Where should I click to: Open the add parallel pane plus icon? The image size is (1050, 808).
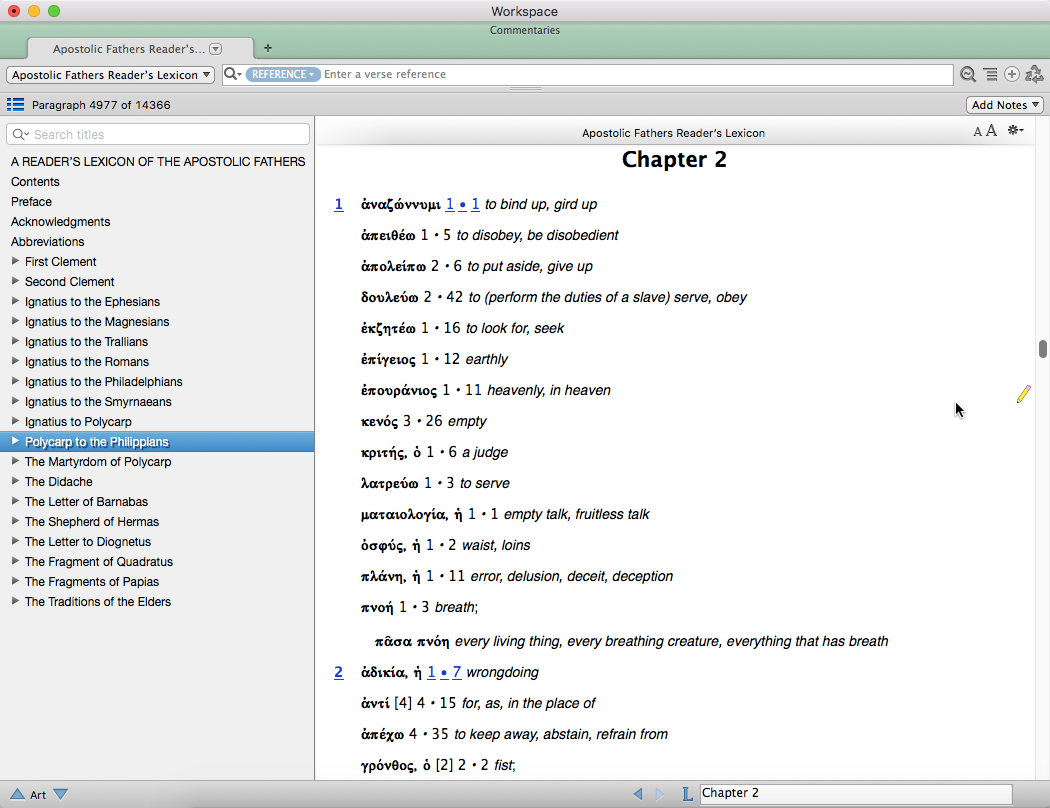1012,75
